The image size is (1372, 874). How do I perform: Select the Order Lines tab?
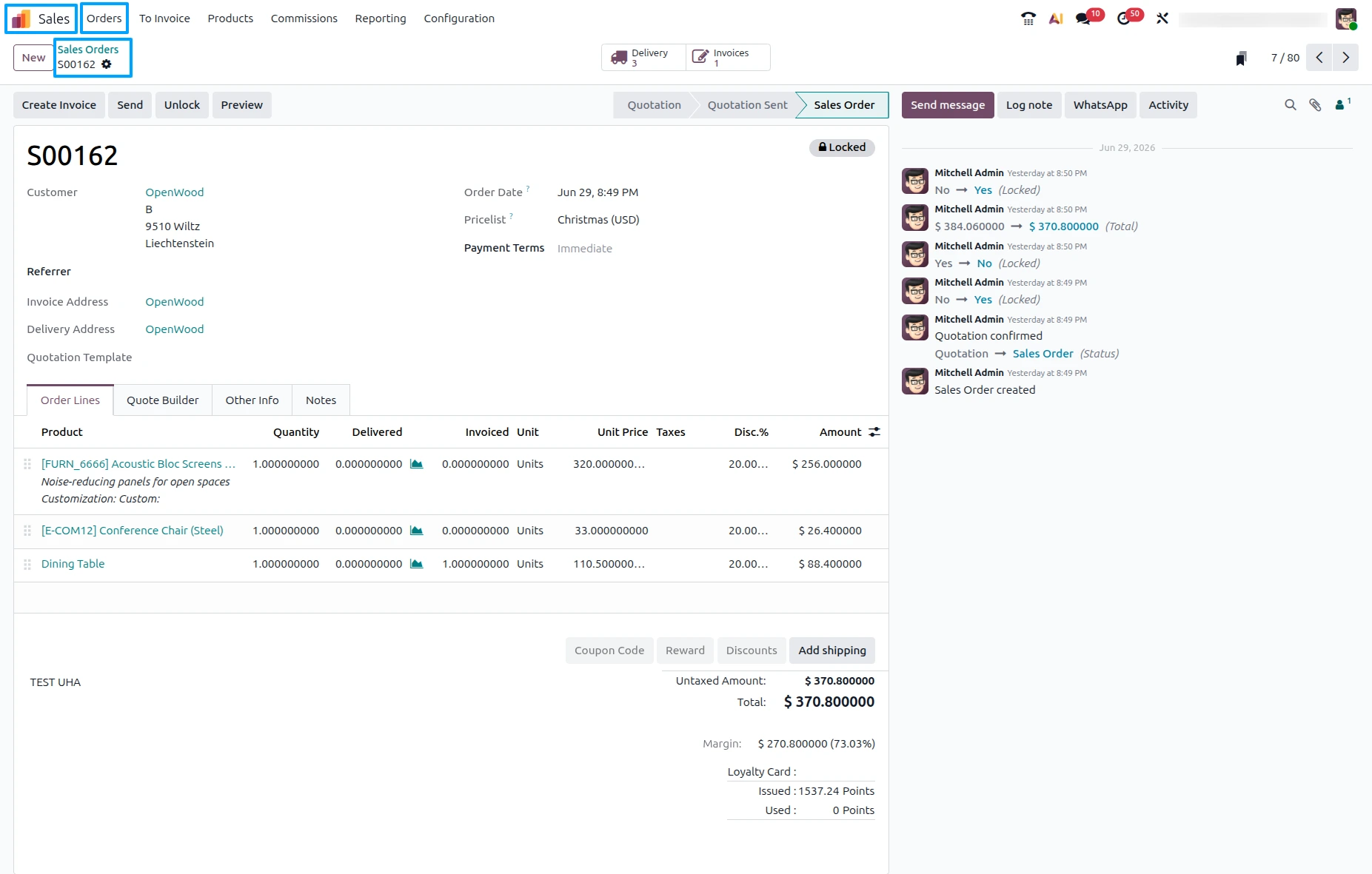point(70,400)
